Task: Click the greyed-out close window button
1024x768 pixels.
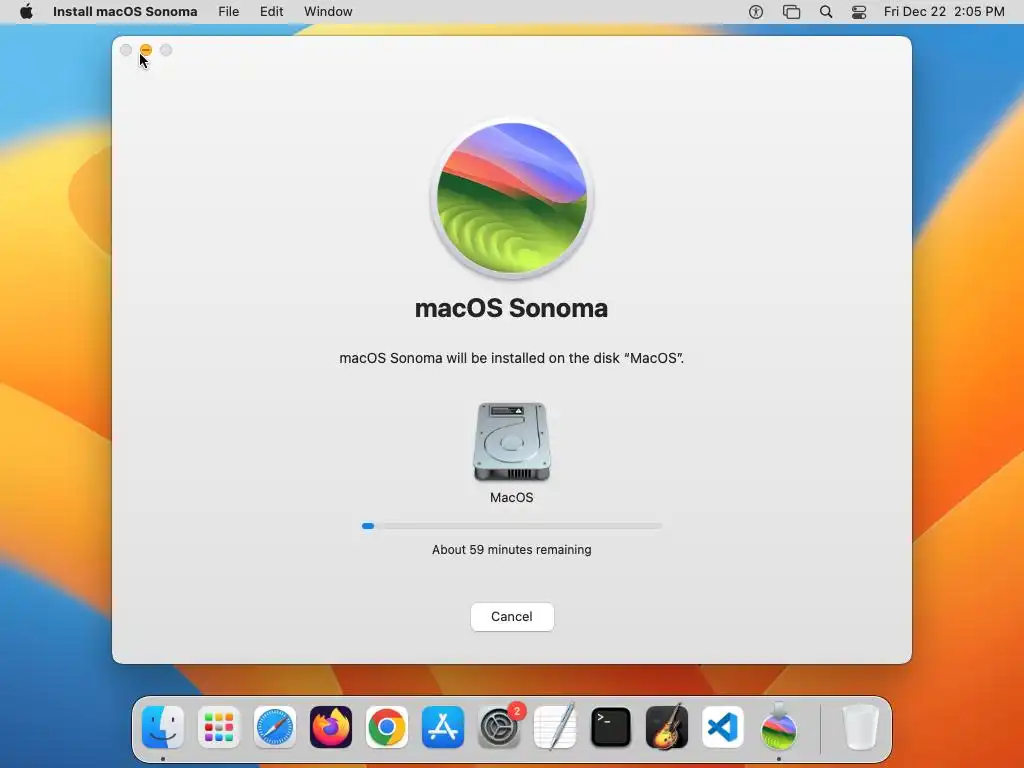Action: [x=126, y=50]
